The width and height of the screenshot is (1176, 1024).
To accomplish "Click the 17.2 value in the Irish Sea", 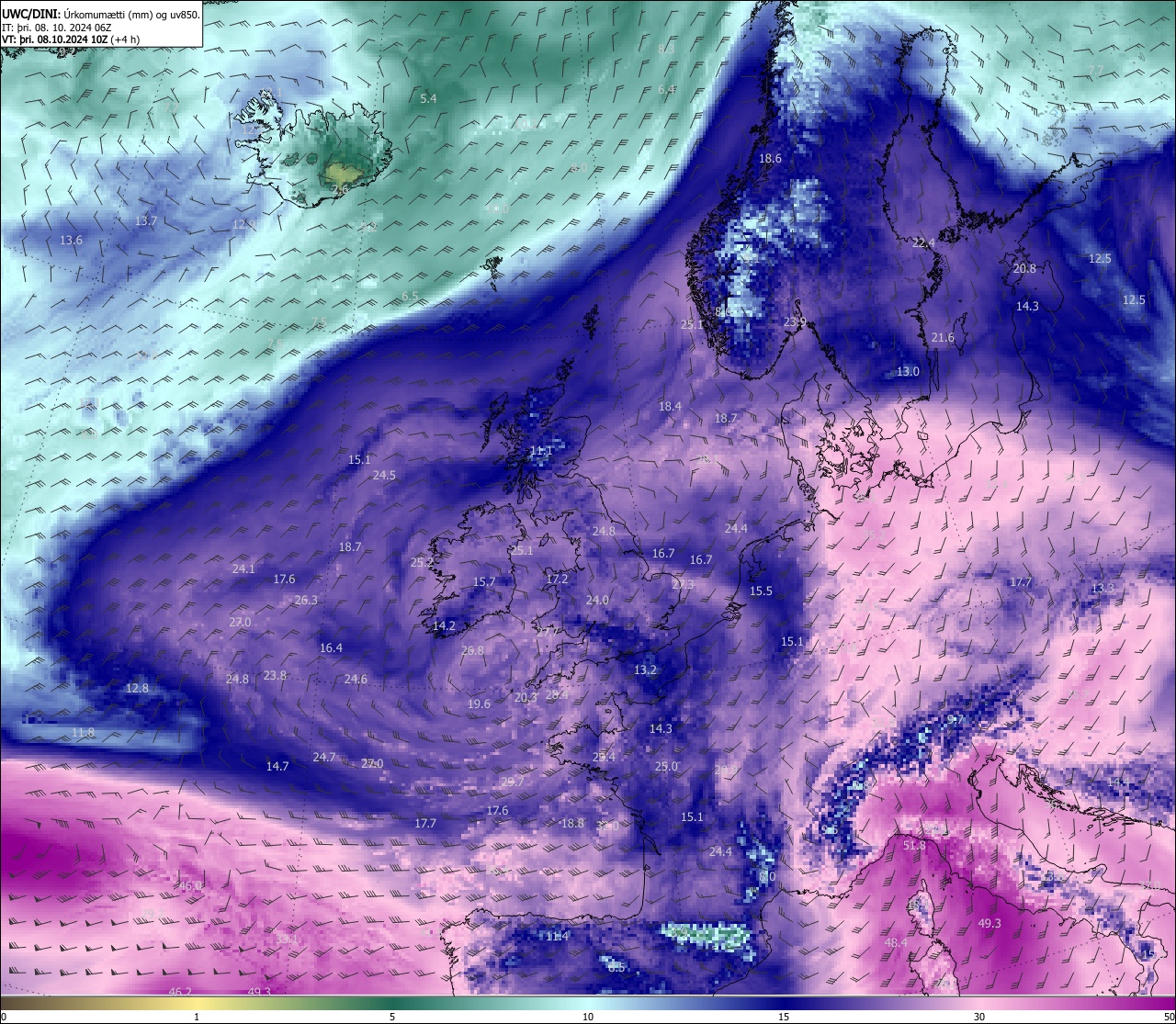I will tap(557, 579).
